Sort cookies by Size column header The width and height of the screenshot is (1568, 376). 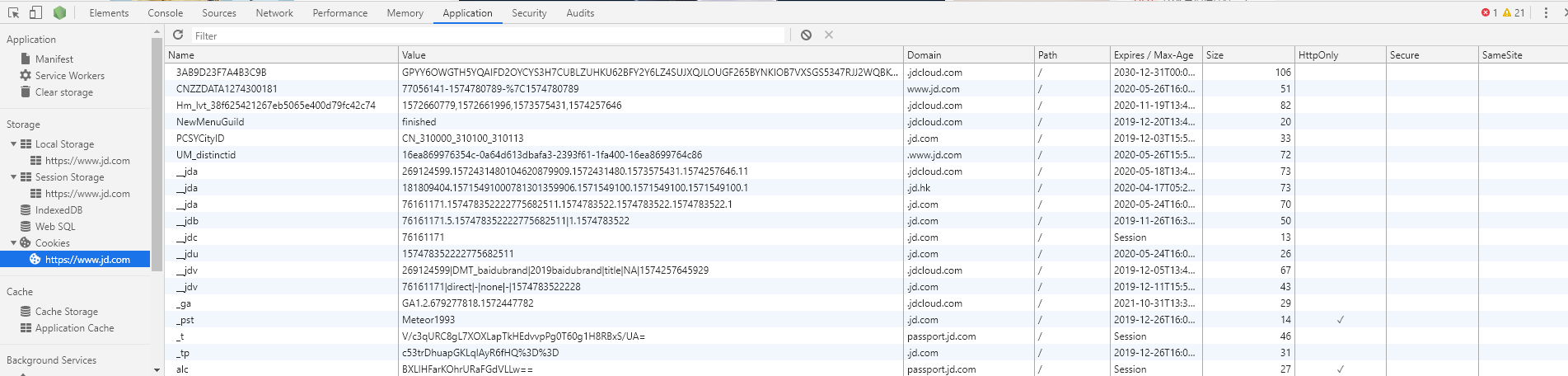pos(1248,55)
